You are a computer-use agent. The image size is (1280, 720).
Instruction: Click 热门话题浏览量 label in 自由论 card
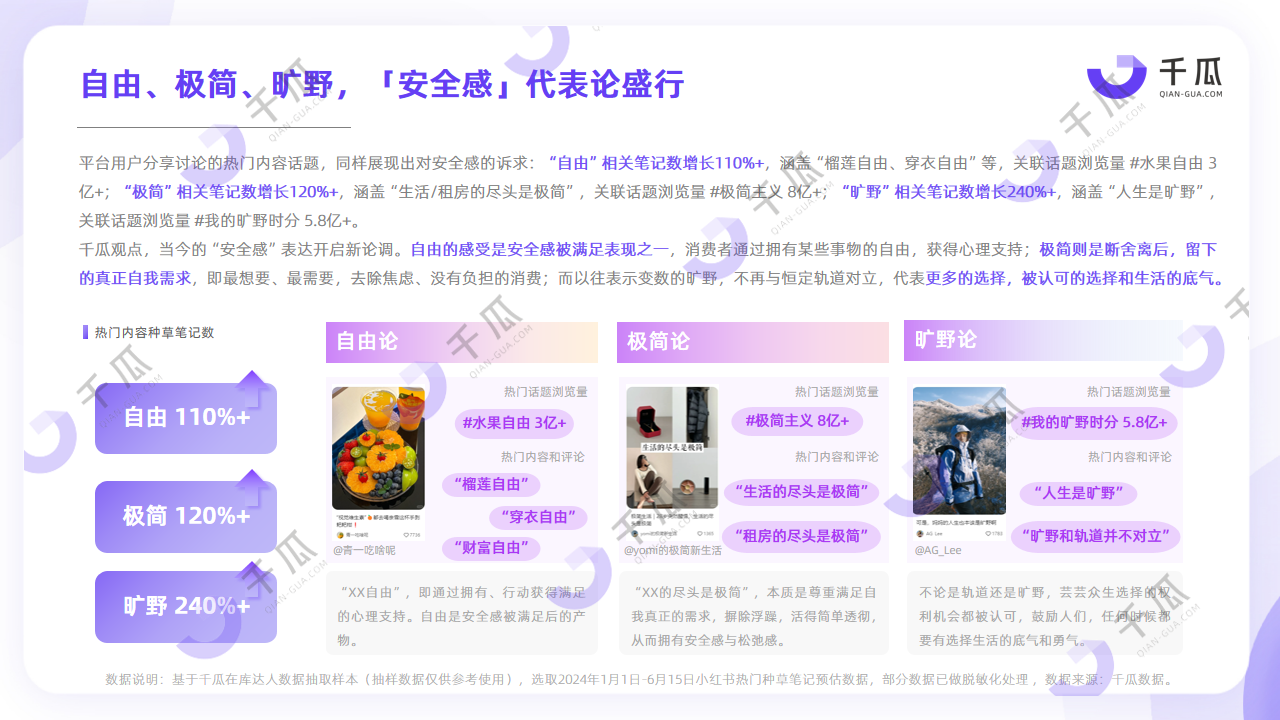coord(545,392)
